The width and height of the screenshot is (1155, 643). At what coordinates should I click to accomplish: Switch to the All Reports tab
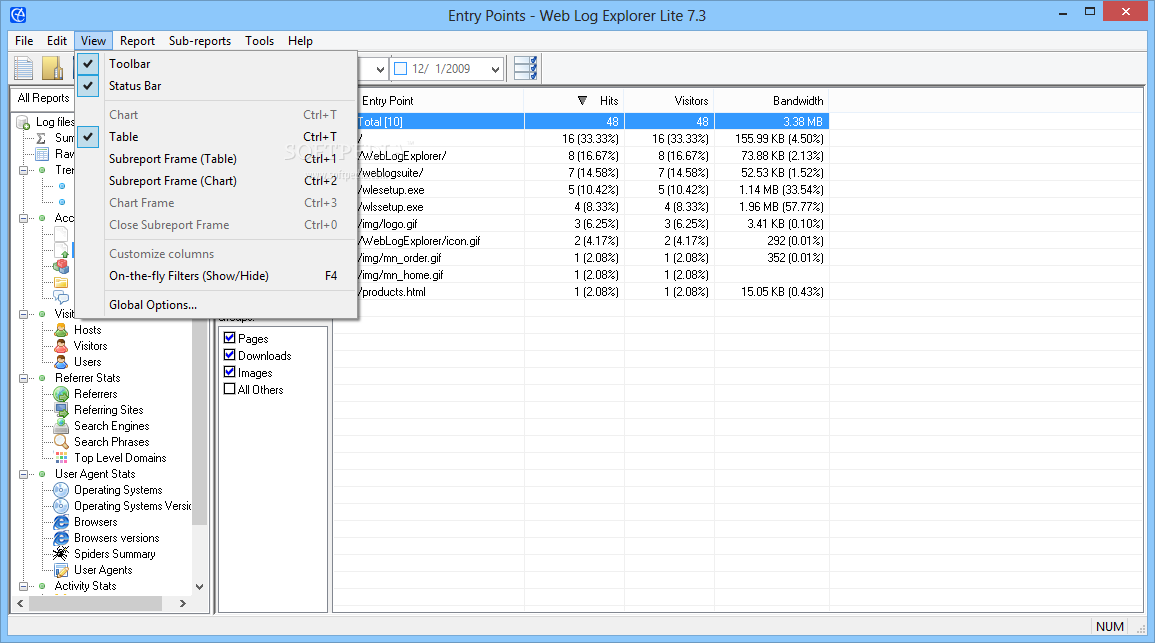(43, 98)
